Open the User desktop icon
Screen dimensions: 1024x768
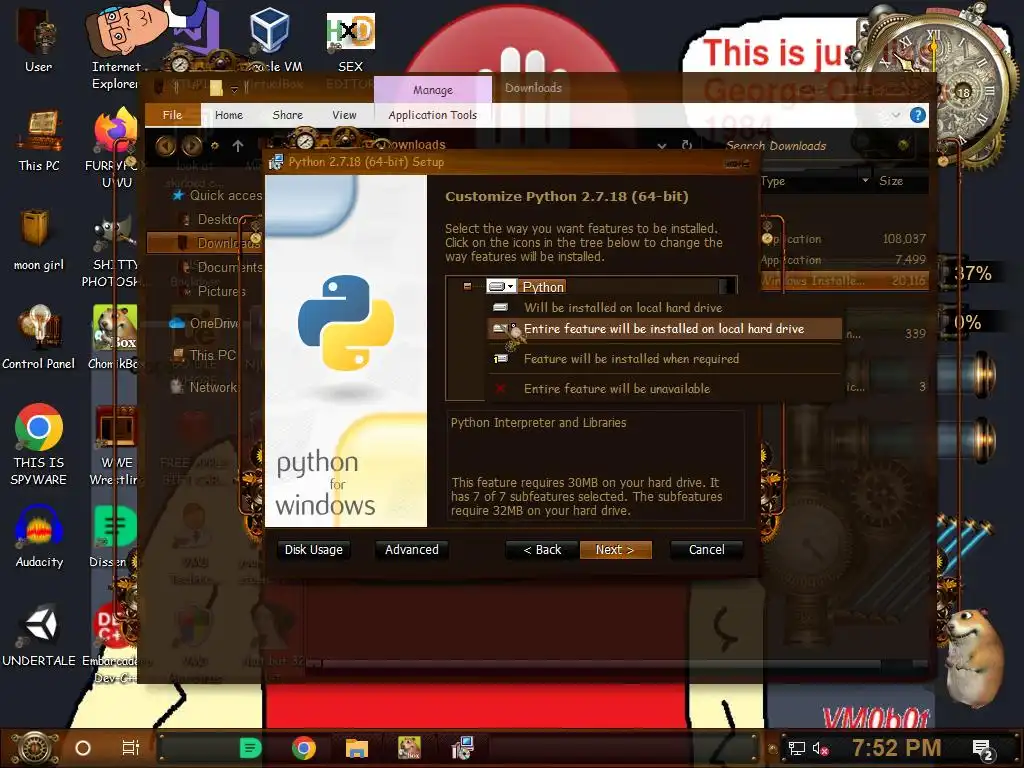39,39
